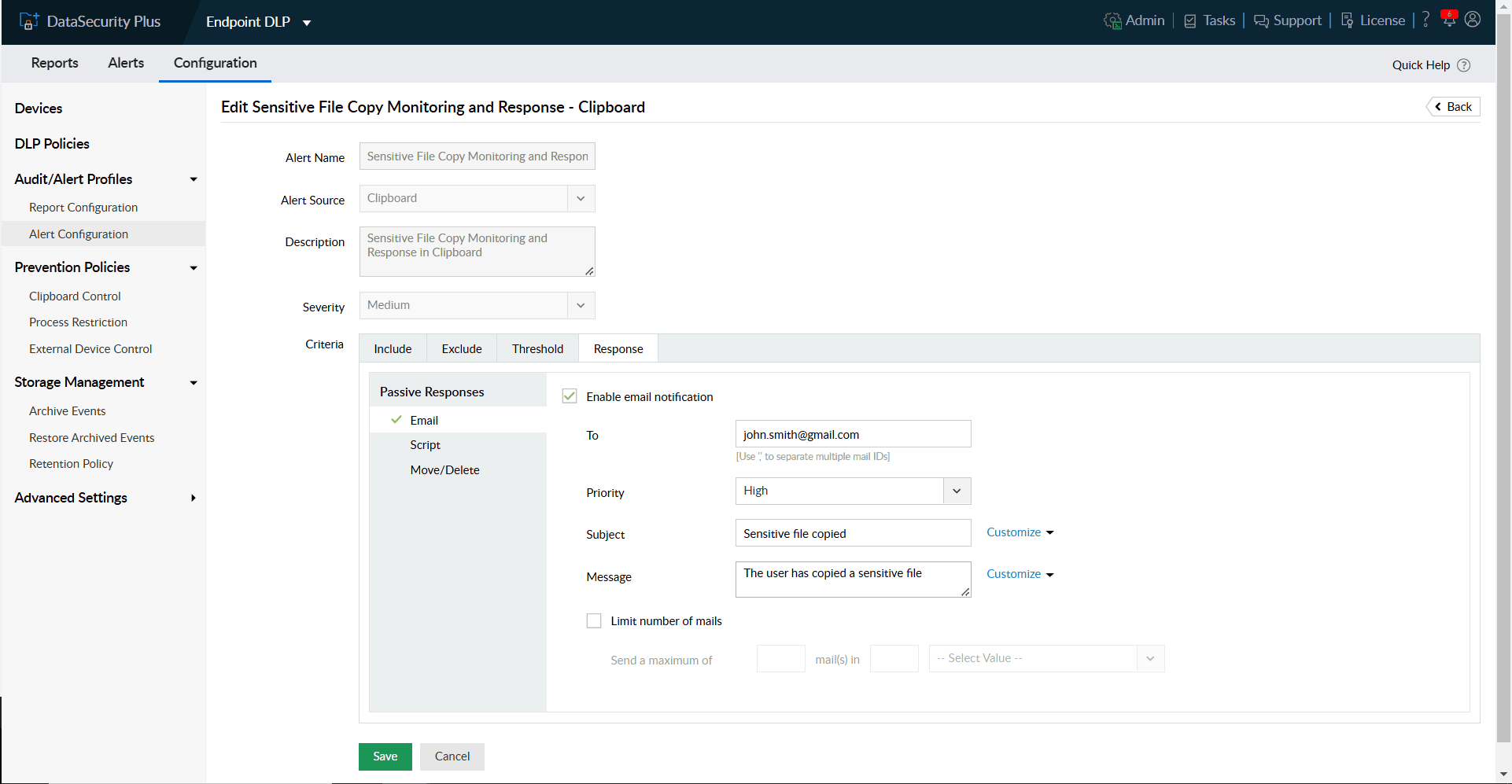Click the Subject text field

click(854, 533)
